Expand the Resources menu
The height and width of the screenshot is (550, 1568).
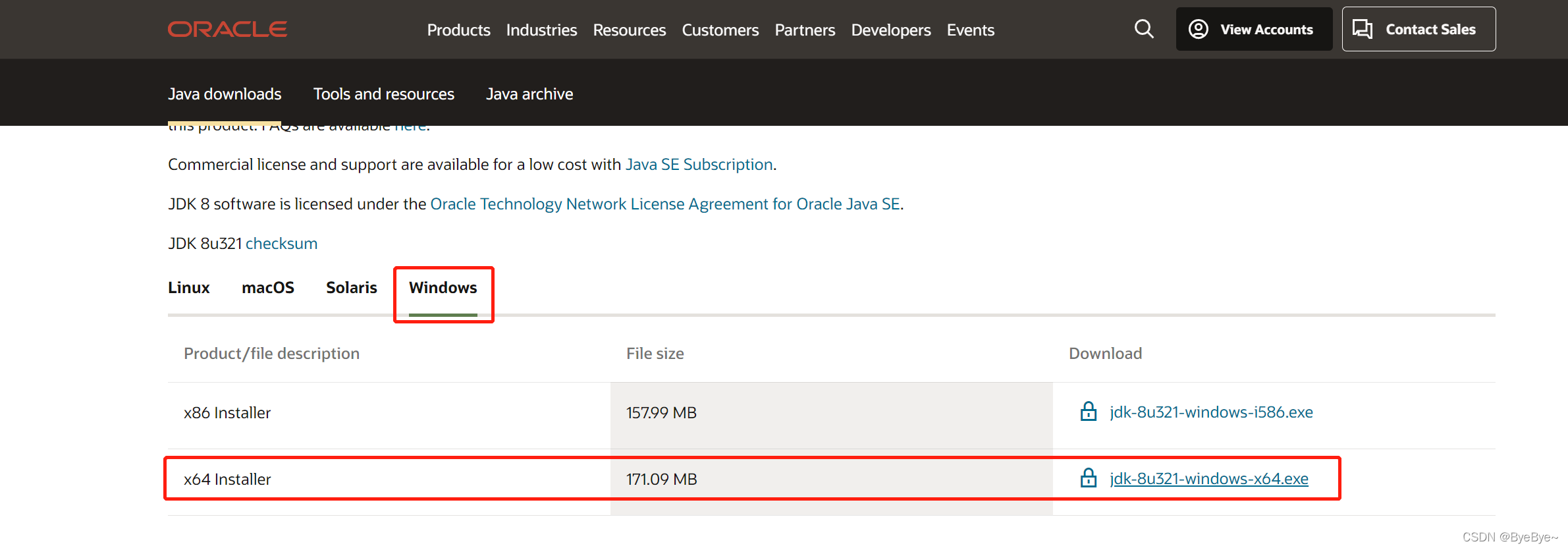[x=629, y=30]
